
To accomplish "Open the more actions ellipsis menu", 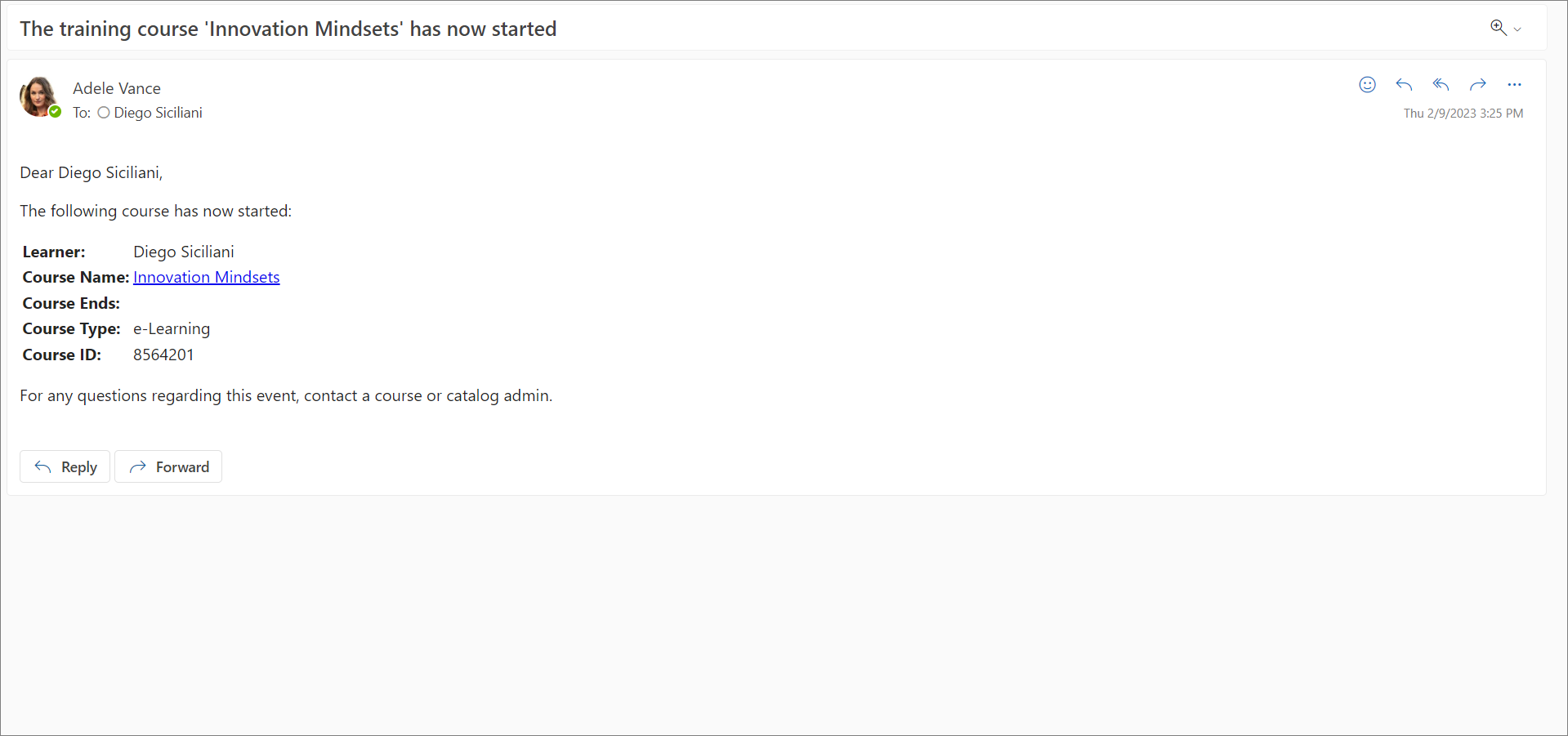I will [x=1514, y=85].
